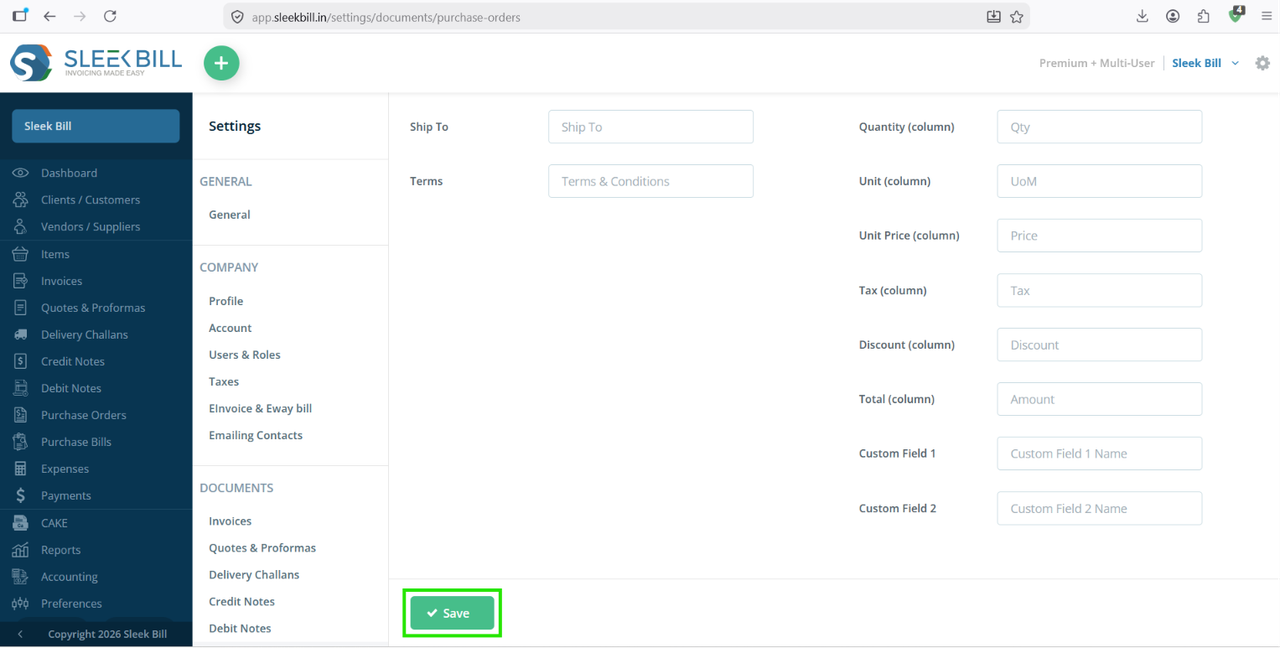The height and width of the screenshot is (648, 1280).
Task: Open Expenses from the sidebar
Action: click(x=65, y=469)
